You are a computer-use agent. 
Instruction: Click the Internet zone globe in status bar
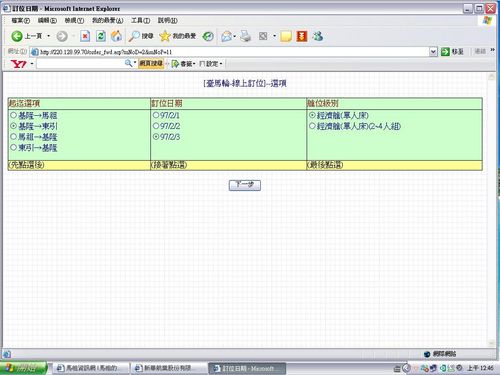point(427,354)
